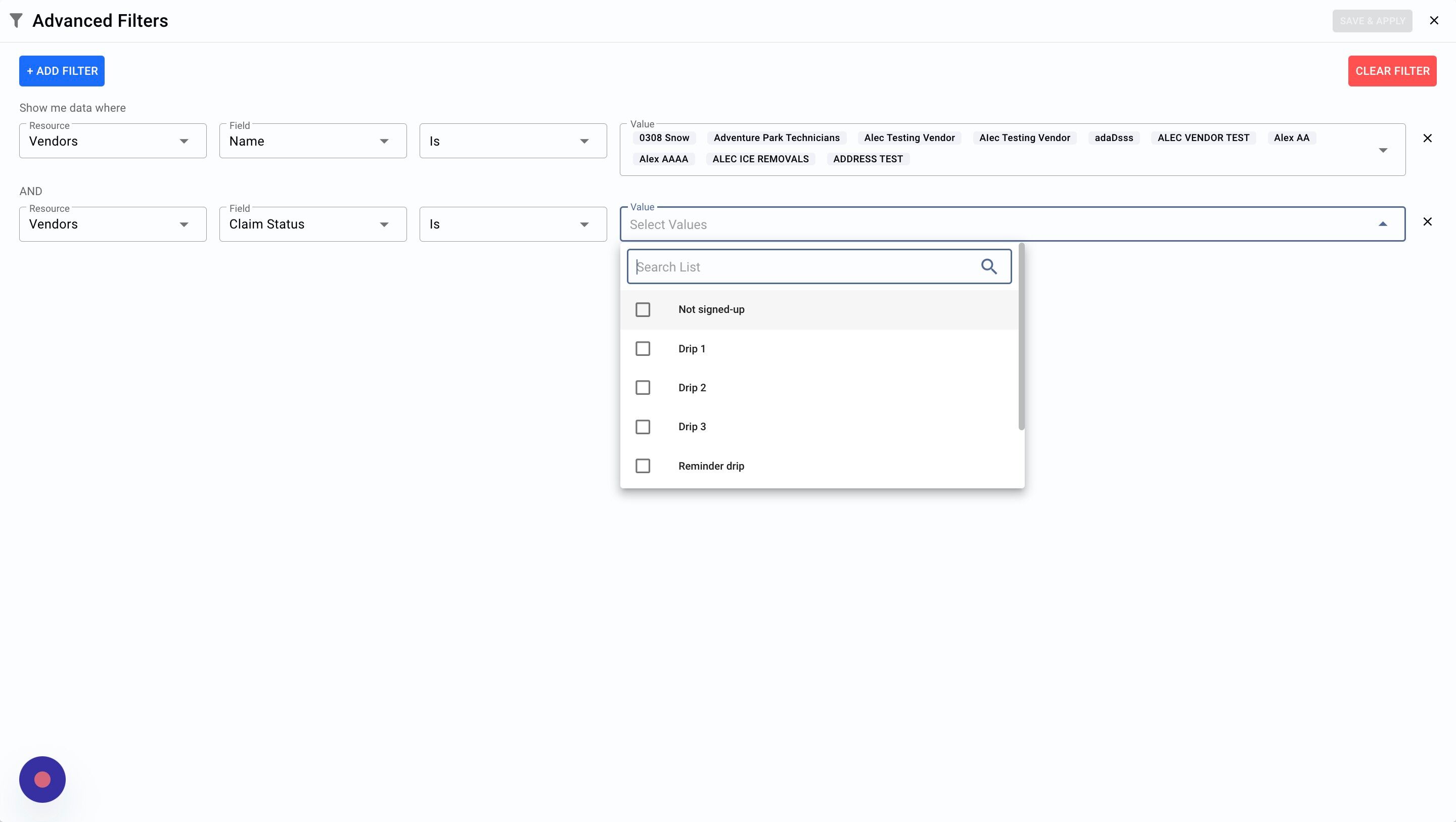The height and width of the screenshot is (822, 1456).
Task: Check the Not signed-up checkbox
Action: pyautogui.click(x=643, y=310)
